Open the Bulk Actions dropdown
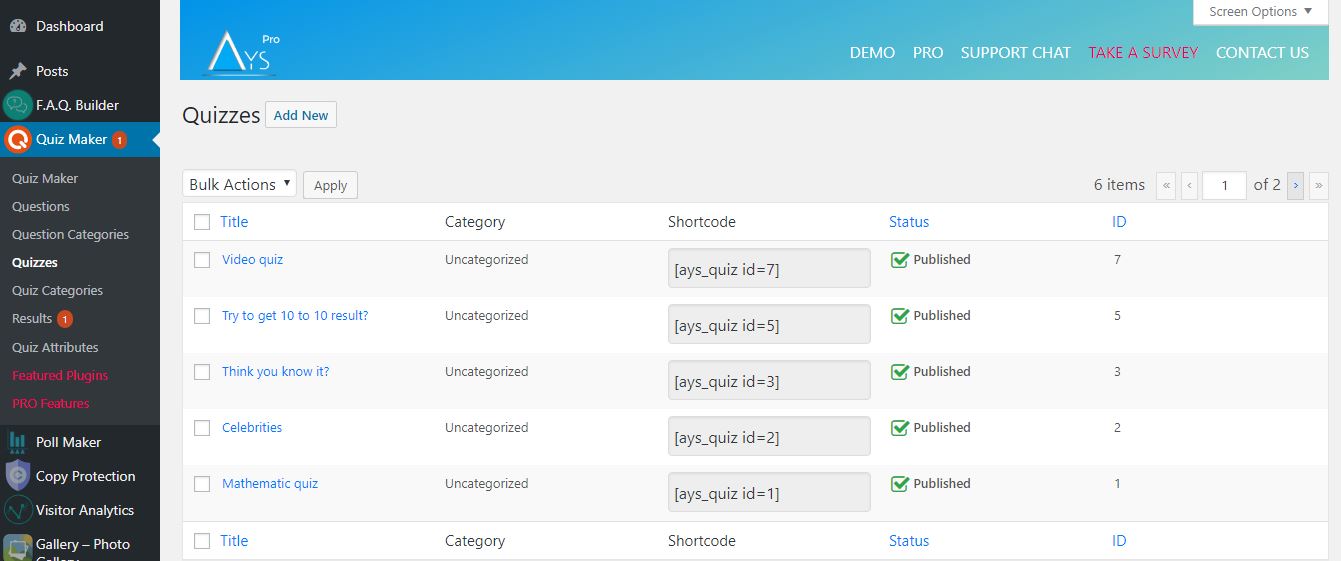Image resolution: width=1341 pixels, height=561 pixels. pyautogui.click(x=239, y=184)
